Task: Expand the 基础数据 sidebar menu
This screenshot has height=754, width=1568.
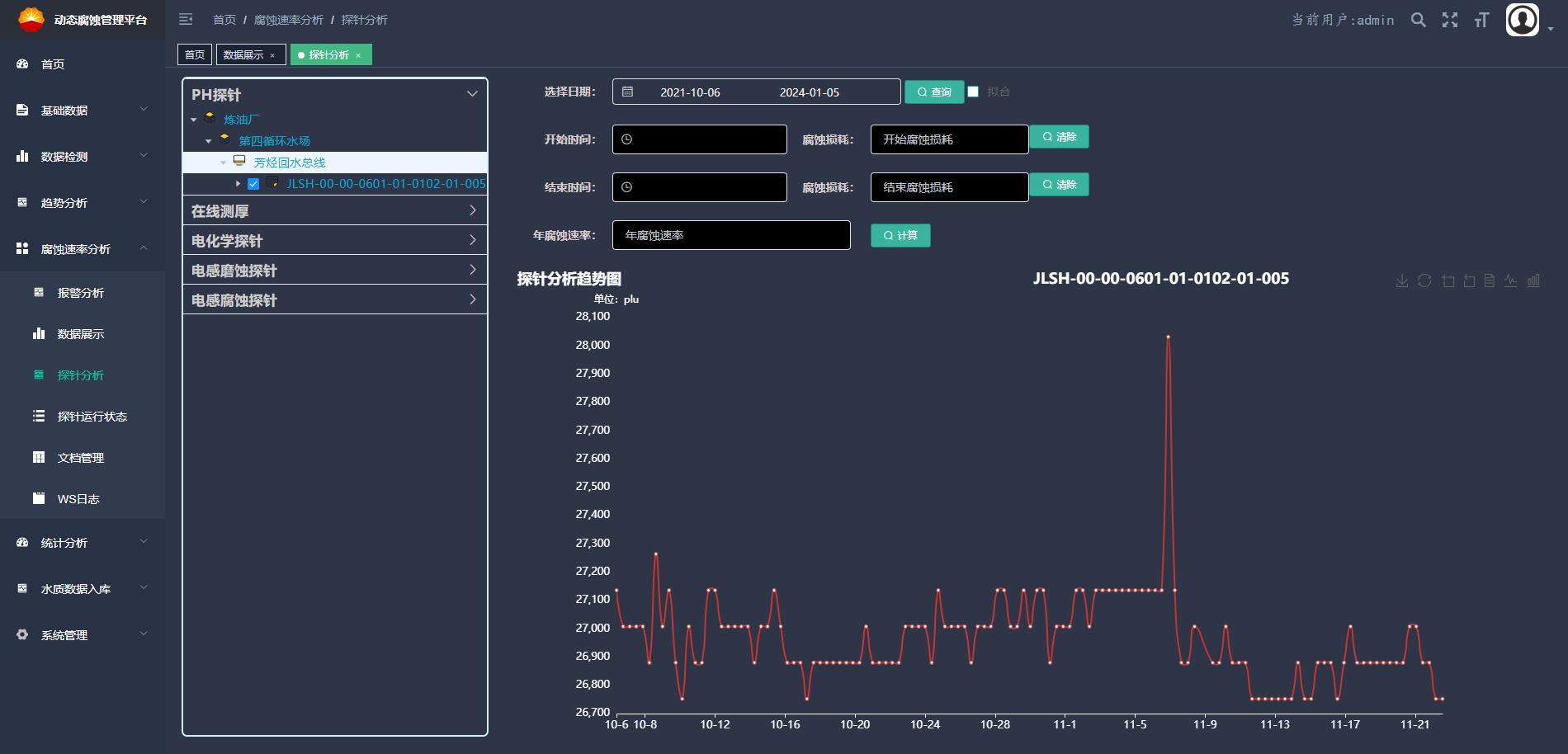Action: [x=83, y=110]
